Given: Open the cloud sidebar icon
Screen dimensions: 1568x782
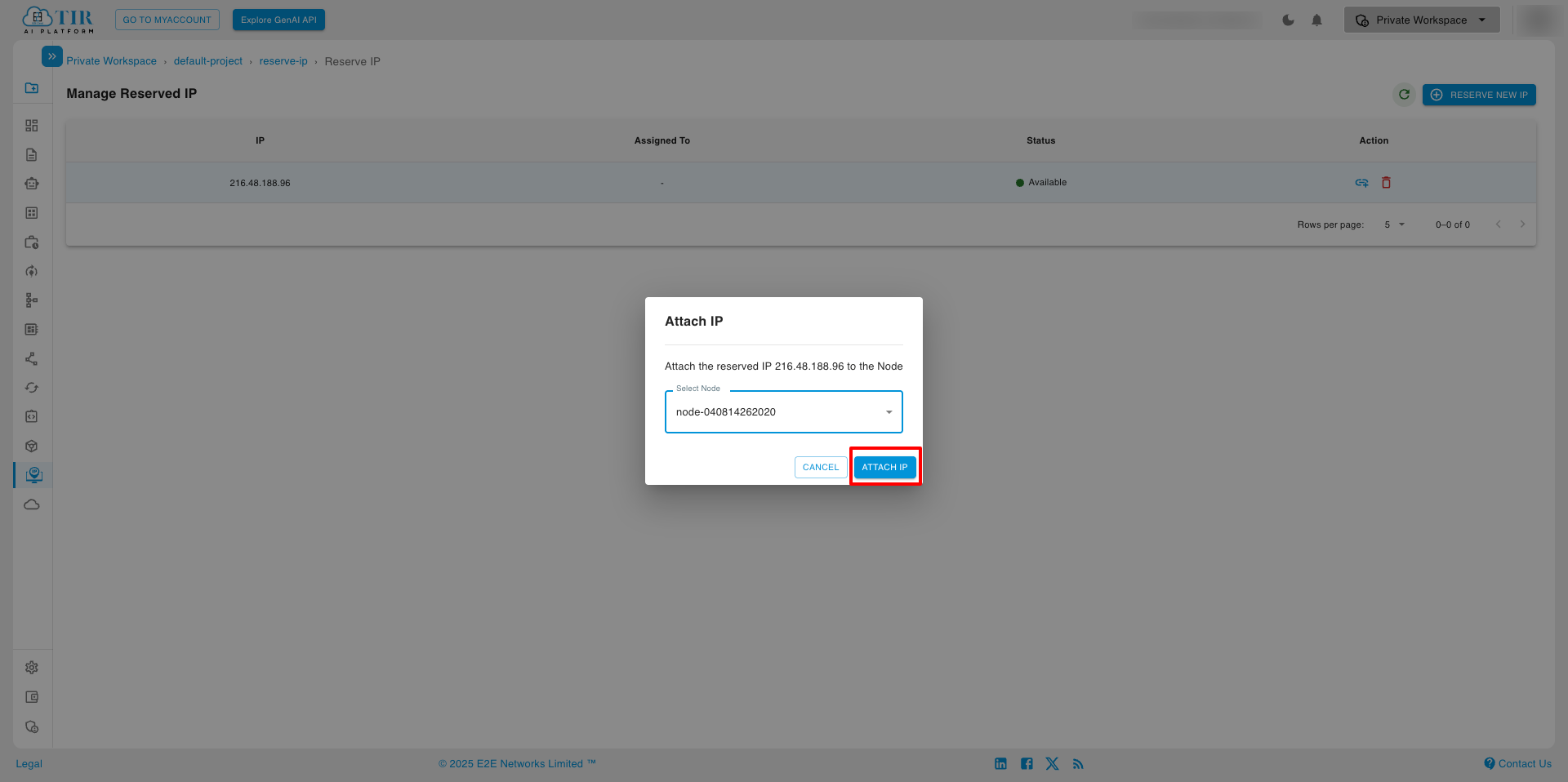Looking at the screenshot, I should pyautogui.click(x=32, y=504).
